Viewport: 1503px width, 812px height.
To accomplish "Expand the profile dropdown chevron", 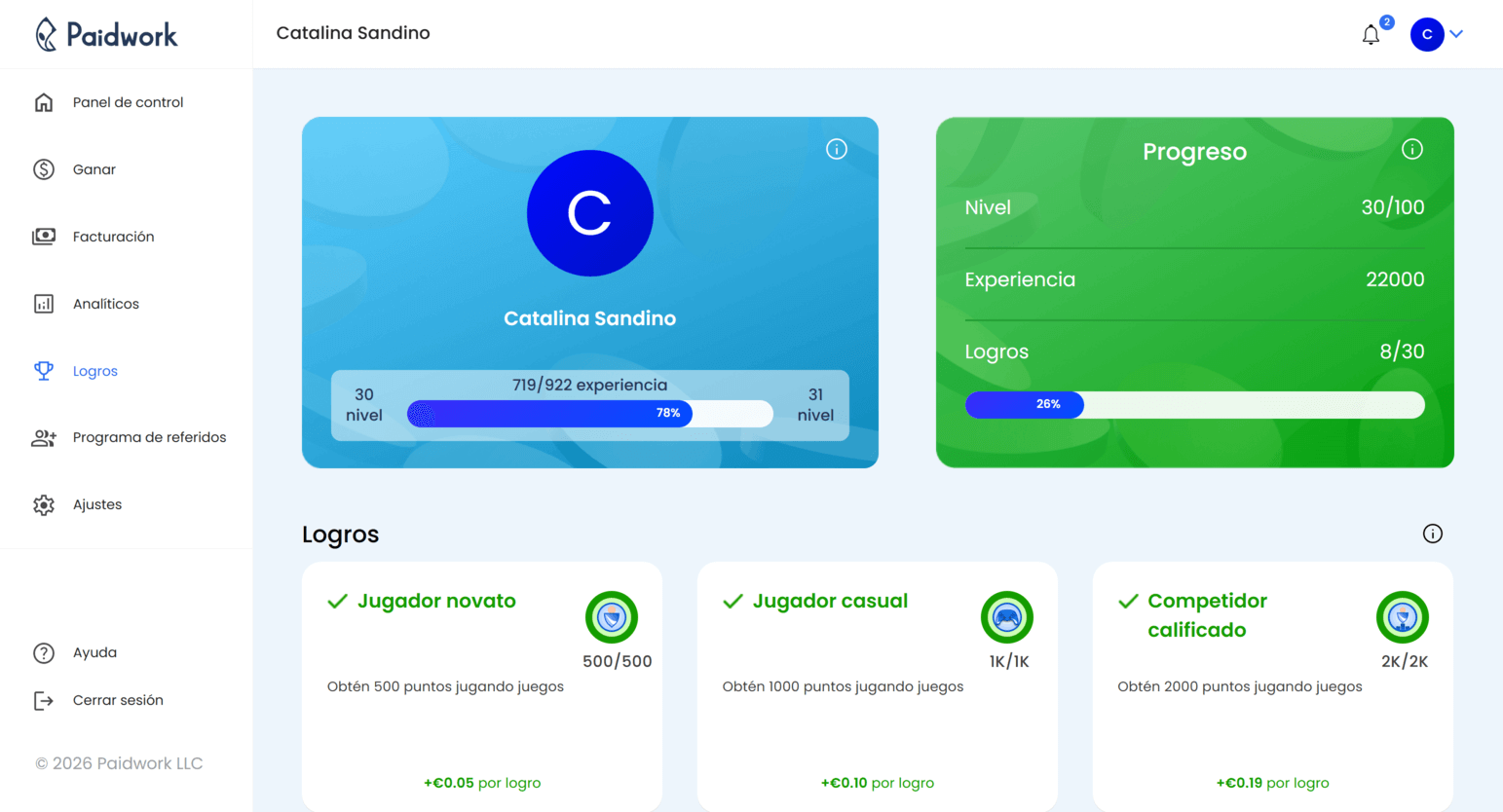I will point(1458,34).
